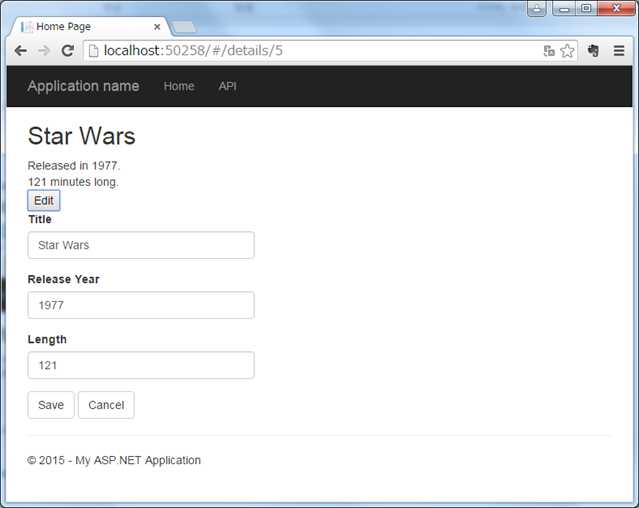
Task: Focus the Length input field
Action: click(141, 365)
